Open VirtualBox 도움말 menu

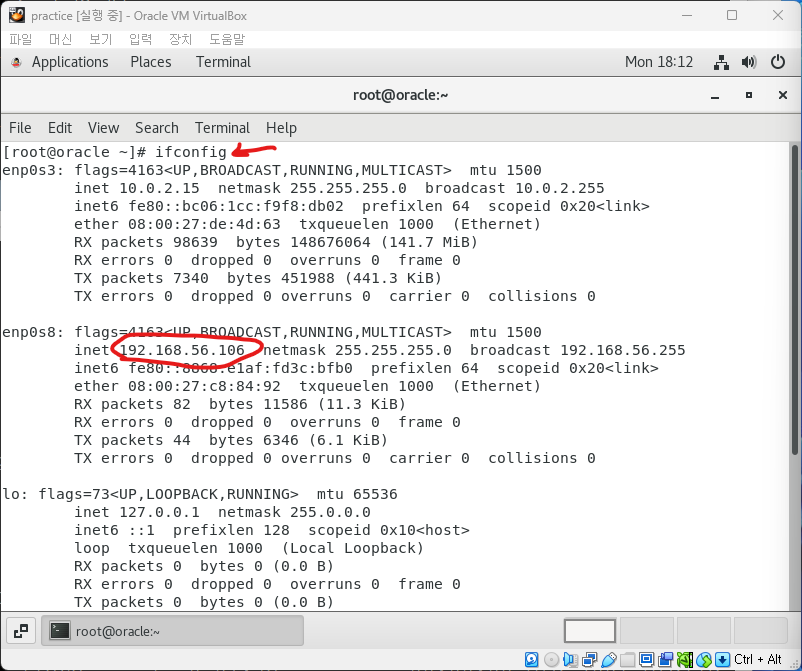227,39
